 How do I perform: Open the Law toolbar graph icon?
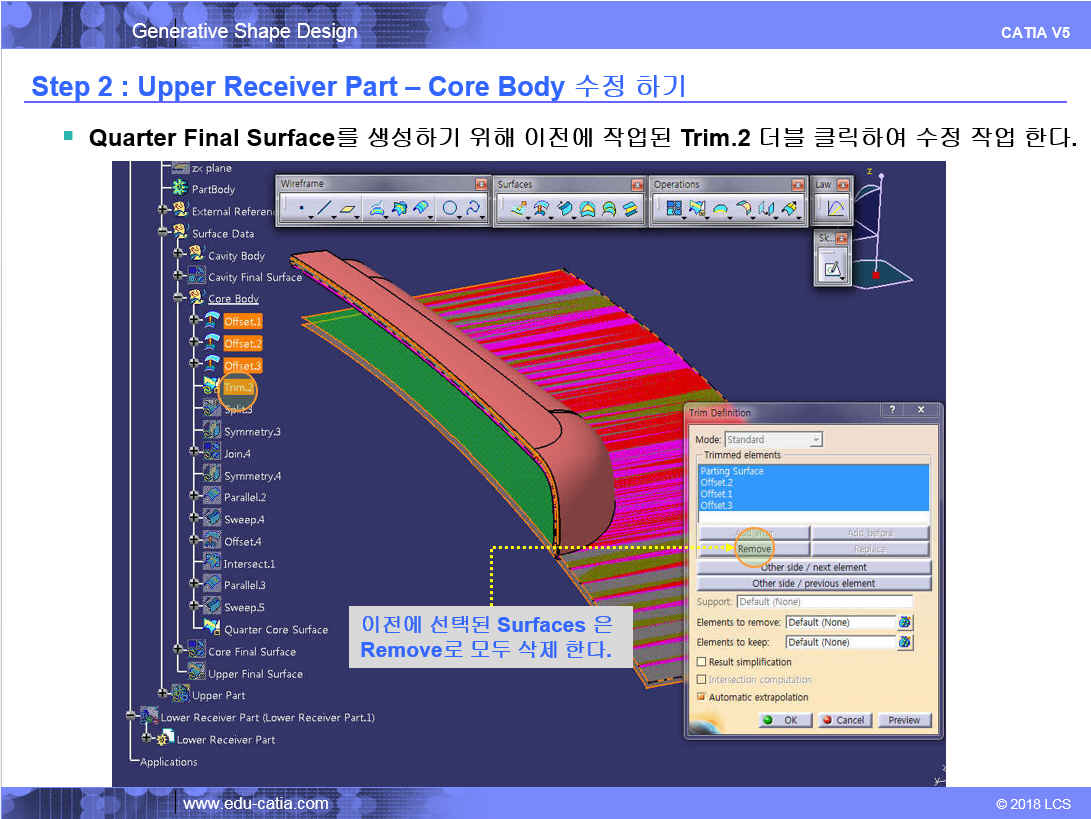[835, 210]
